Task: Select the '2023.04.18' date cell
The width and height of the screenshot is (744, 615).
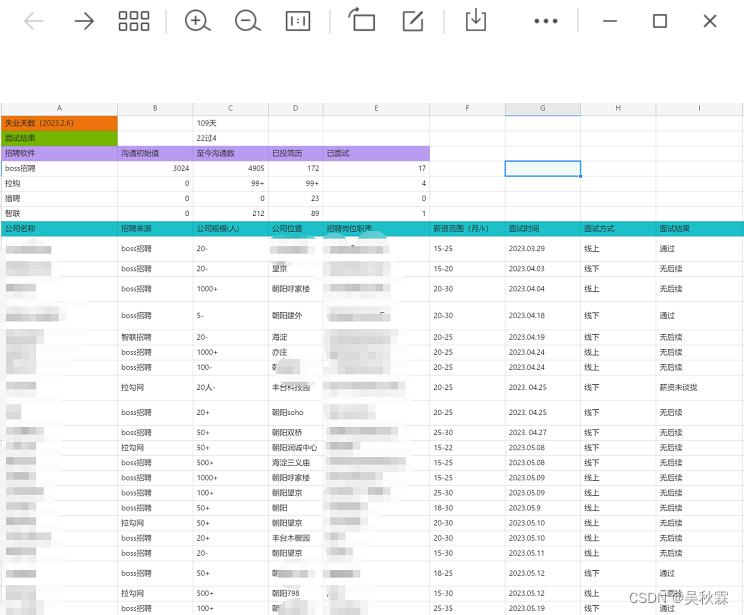Action: click(x=543, y=316)
